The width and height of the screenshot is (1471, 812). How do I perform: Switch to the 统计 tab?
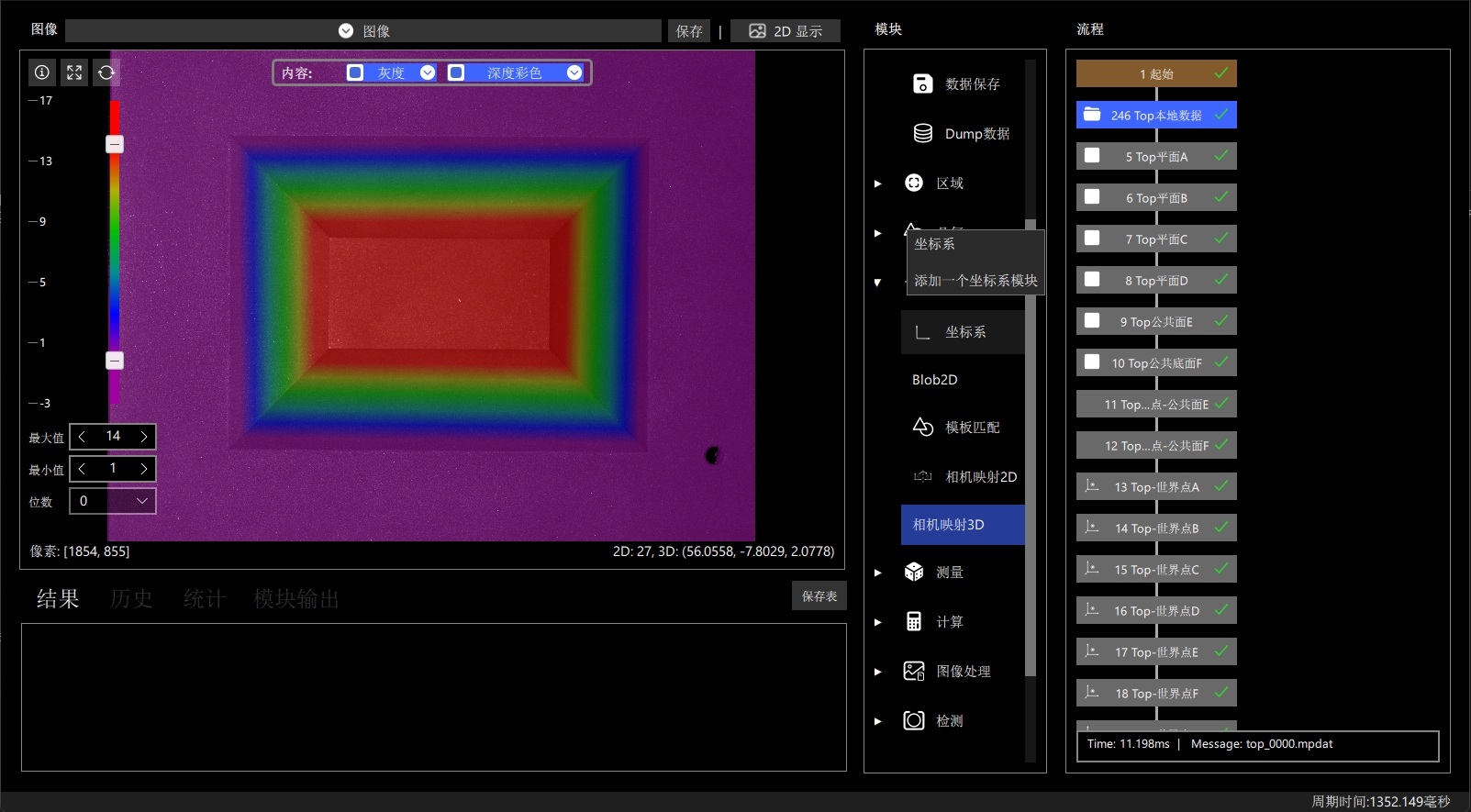pyautogui.click(x=204, y=599)
